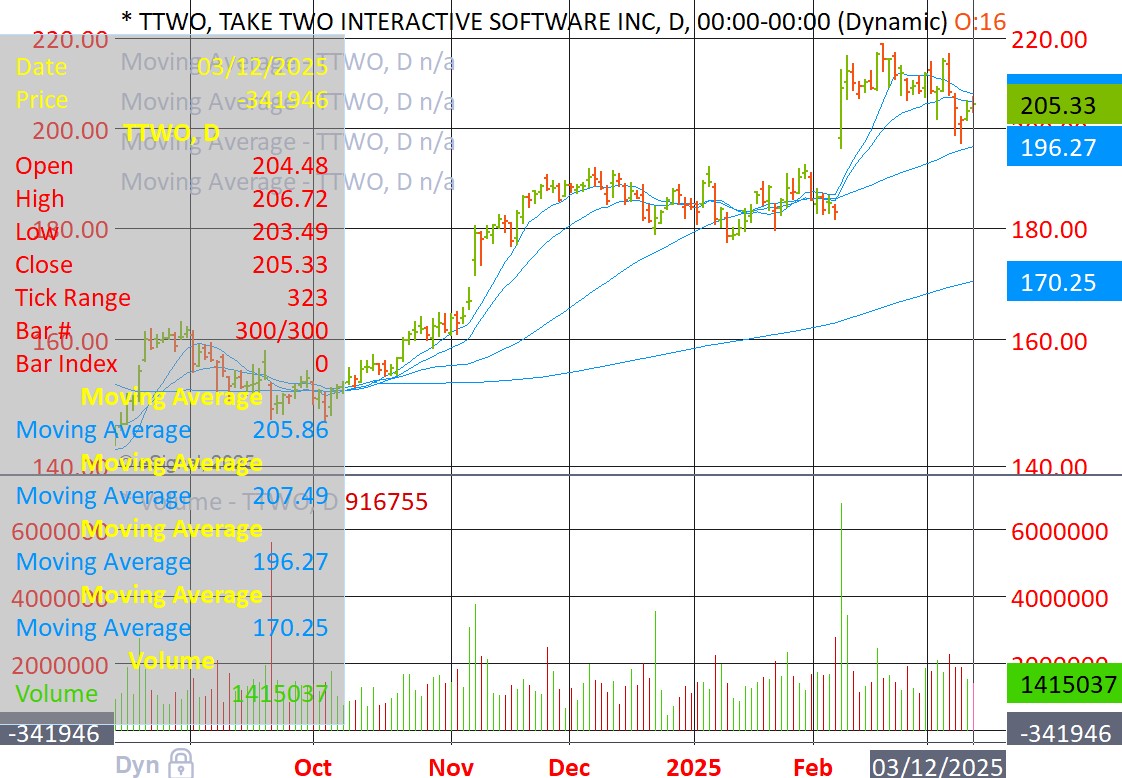The image size is (1122, 778).
Task: Select the Tick Range value 323
Action: click(308, 298)
